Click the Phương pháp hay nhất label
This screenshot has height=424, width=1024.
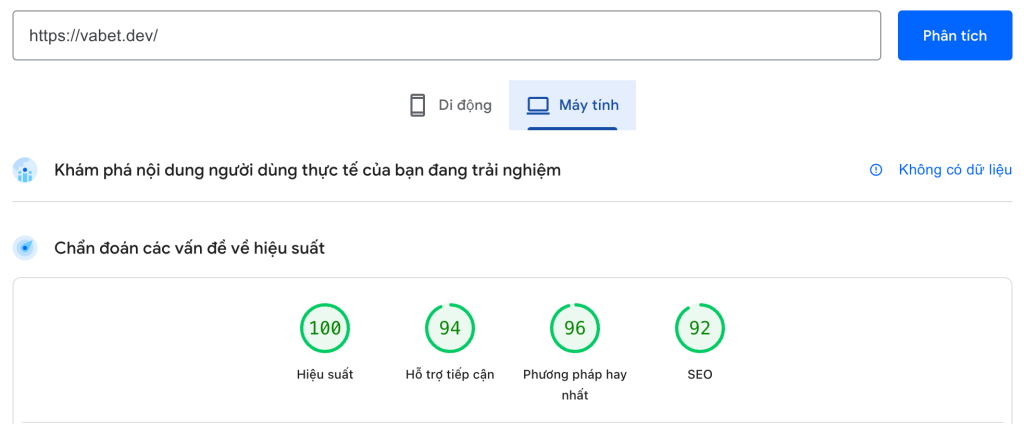click(575, 385)
